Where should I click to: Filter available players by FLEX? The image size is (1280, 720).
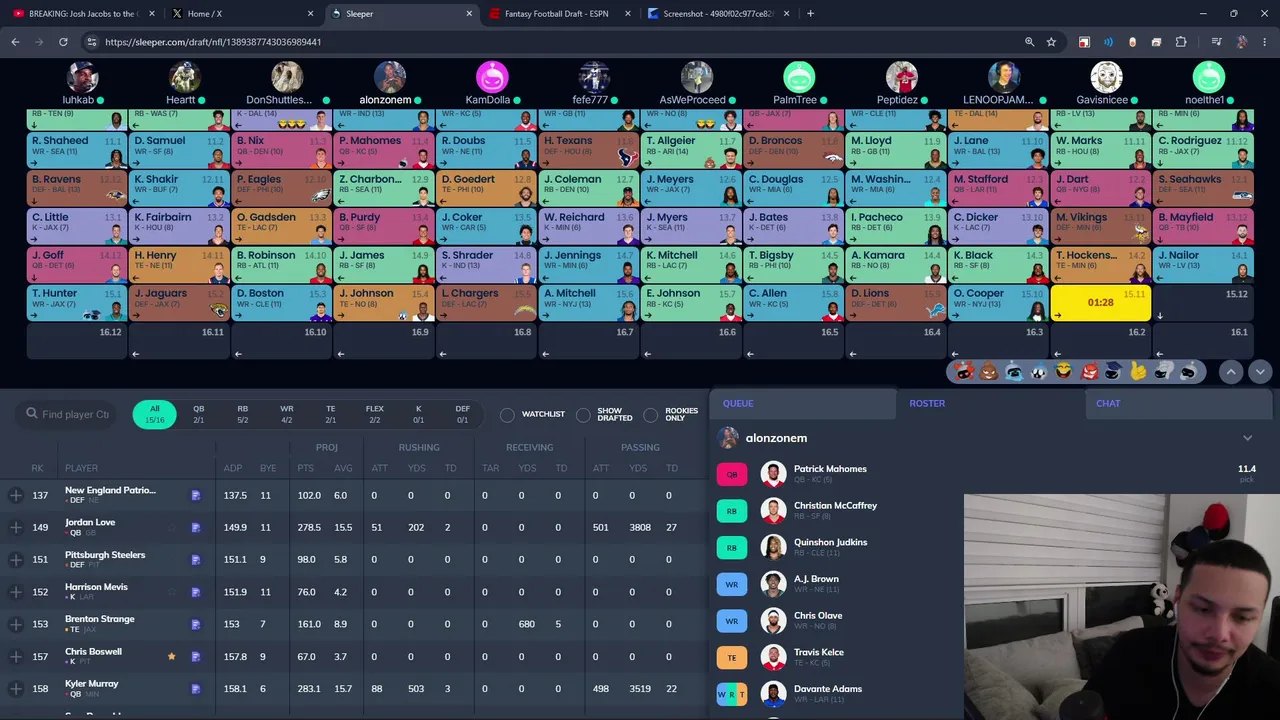tap(375, 414)
